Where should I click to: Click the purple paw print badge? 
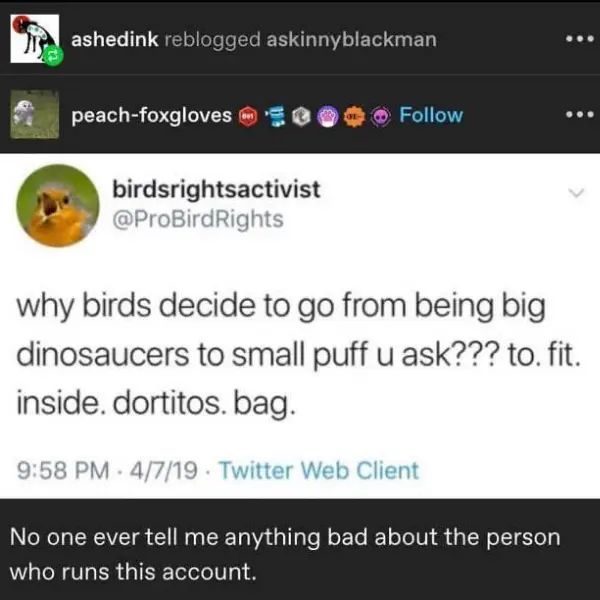point(327,115)
